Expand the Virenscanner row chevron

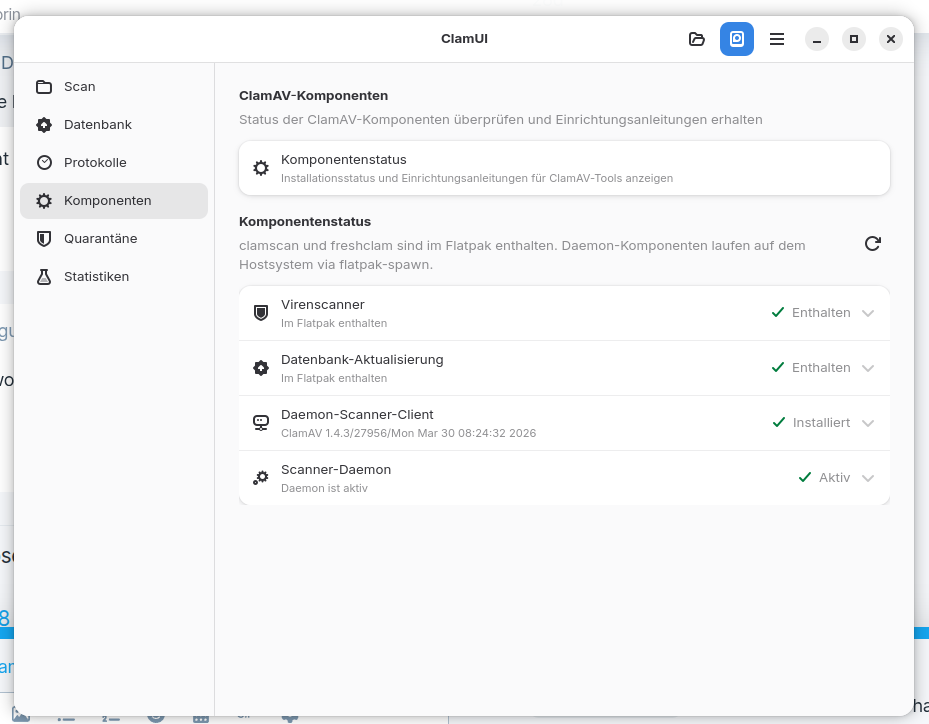868,313
